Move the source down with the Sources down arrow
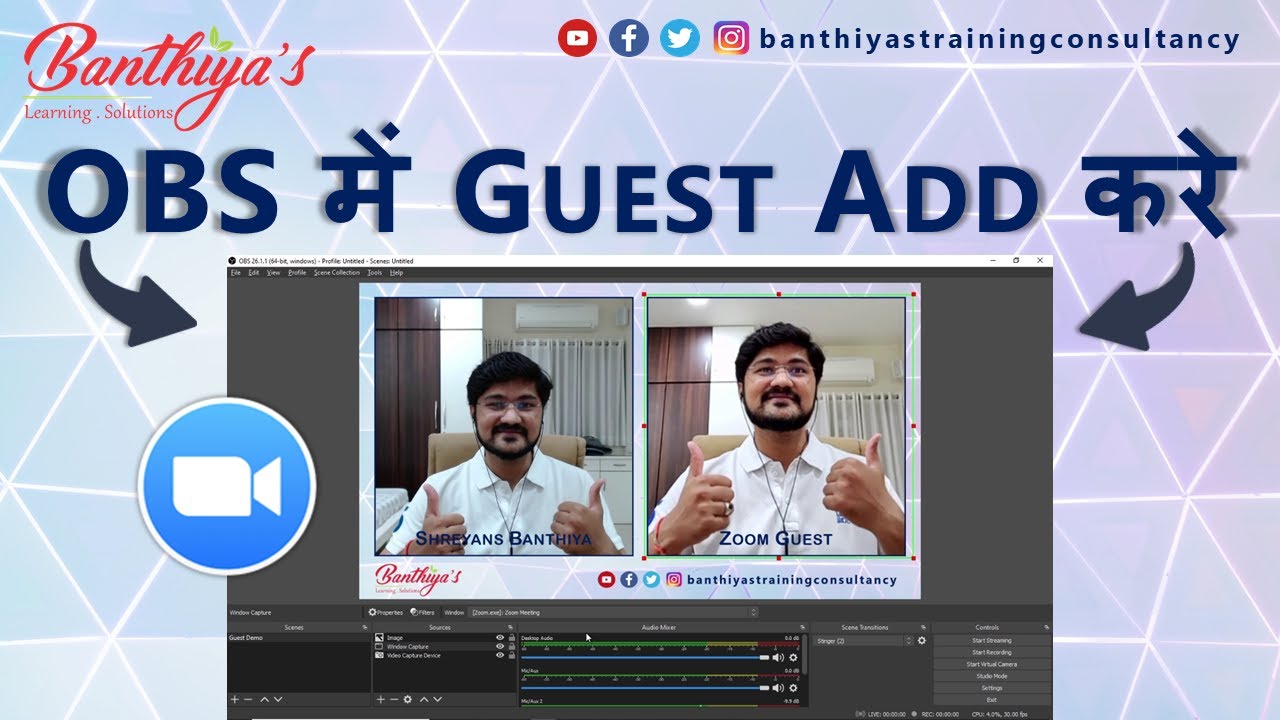 (438, 699)
